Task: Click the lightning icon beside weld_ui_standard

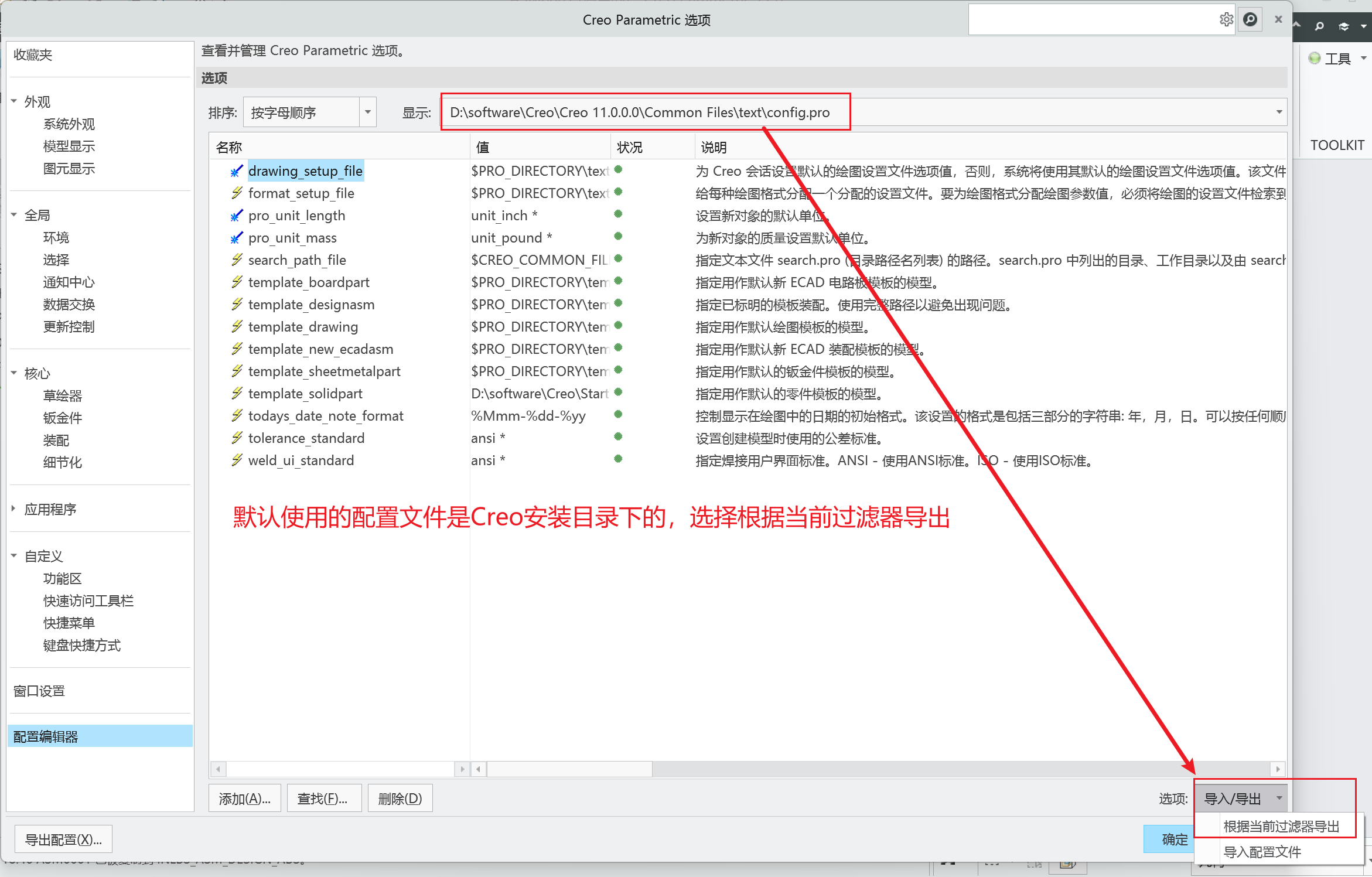Action: coord(237,460)
